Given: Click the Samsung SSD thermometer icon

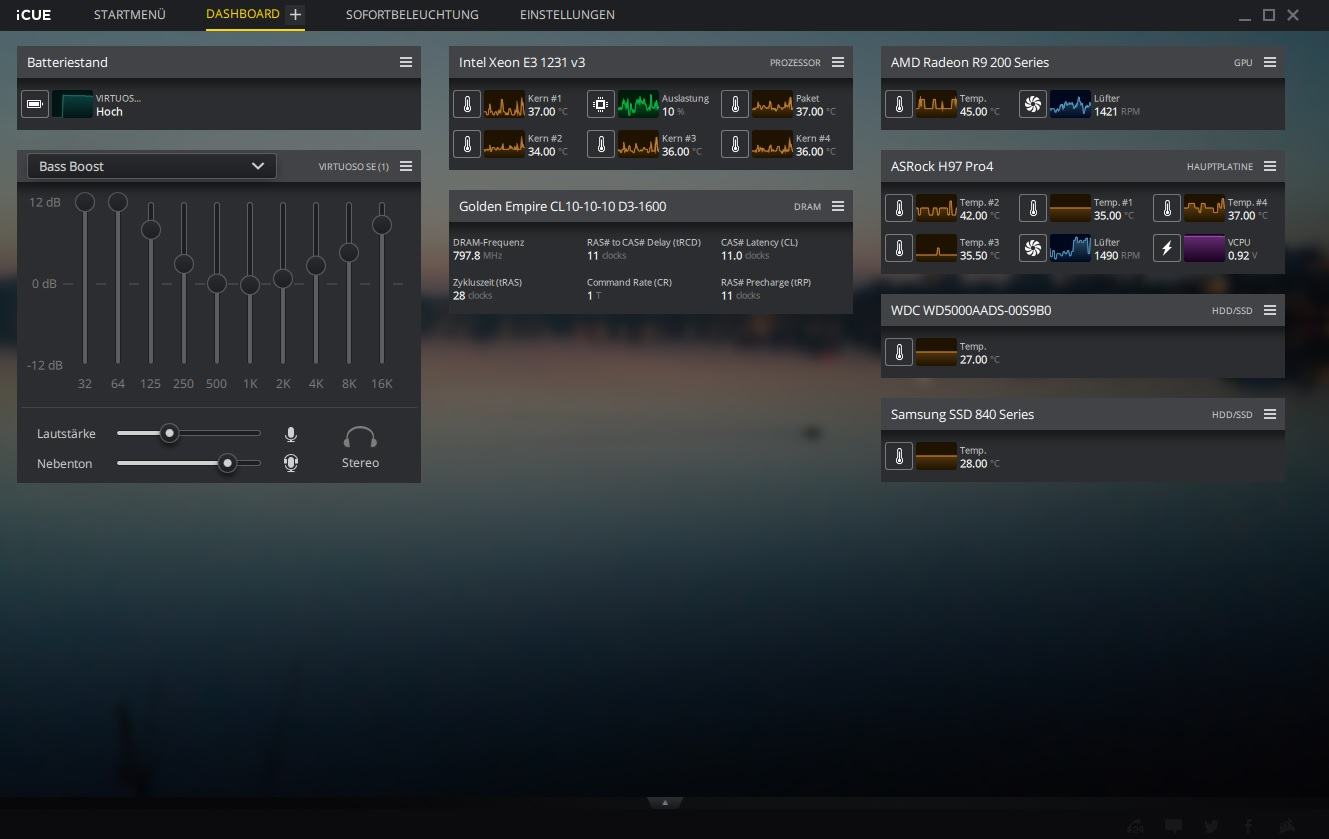Looking at the screenshot, I should (x=899, y=456).
